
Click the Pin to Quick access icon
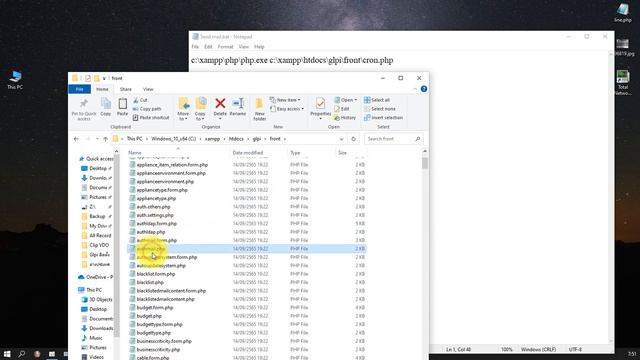[x=84, y=109]
